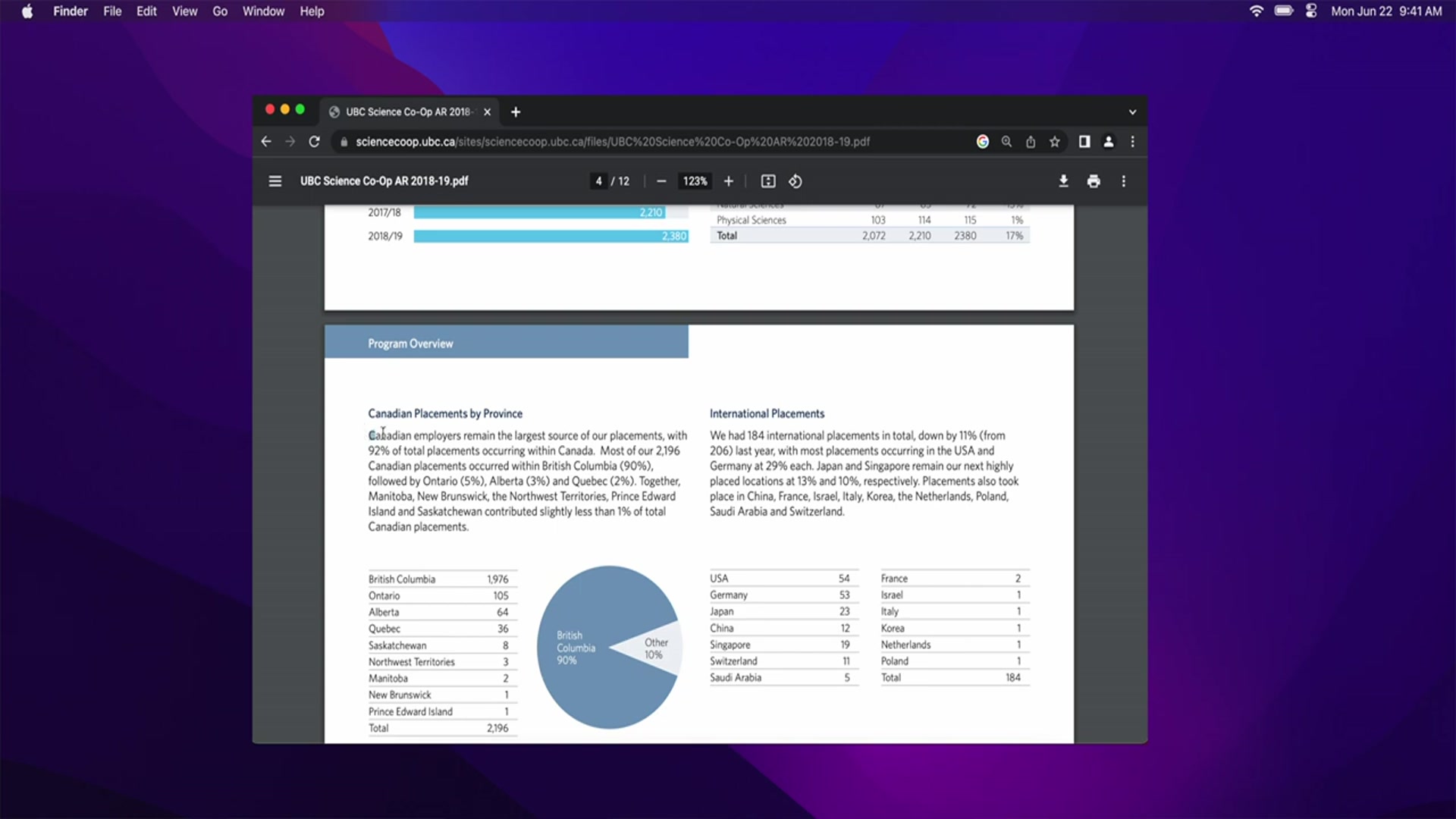Go back to previous page
This screenshot has height=819, width=1456.
266,142
